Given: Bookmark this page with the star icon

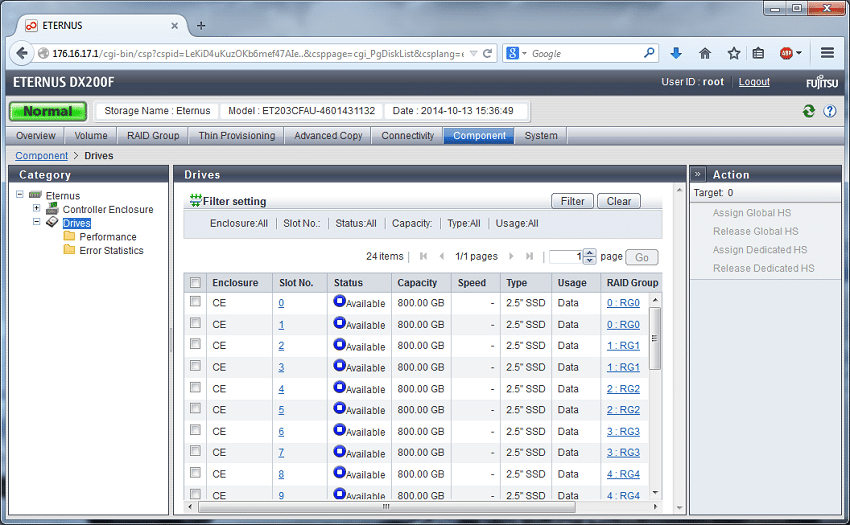Looking at the screenshot, I should [734, 53].
